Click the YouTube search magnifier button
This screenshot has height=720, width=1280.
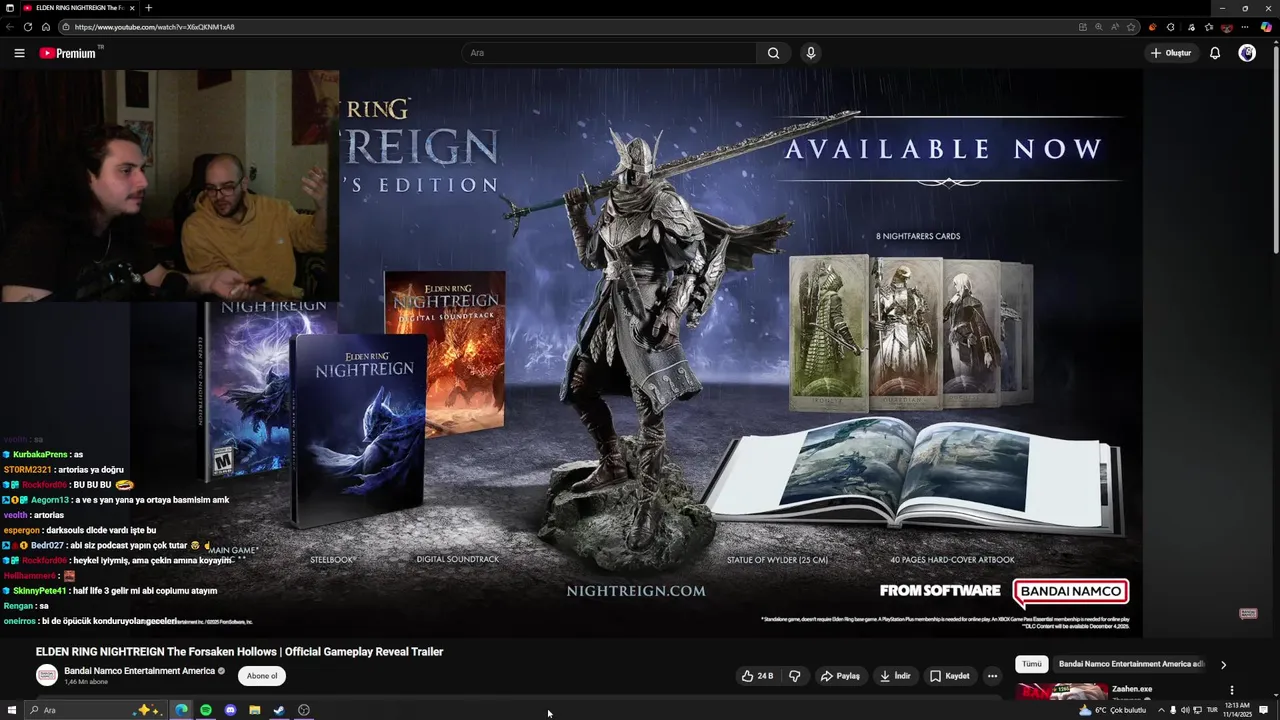773,53
